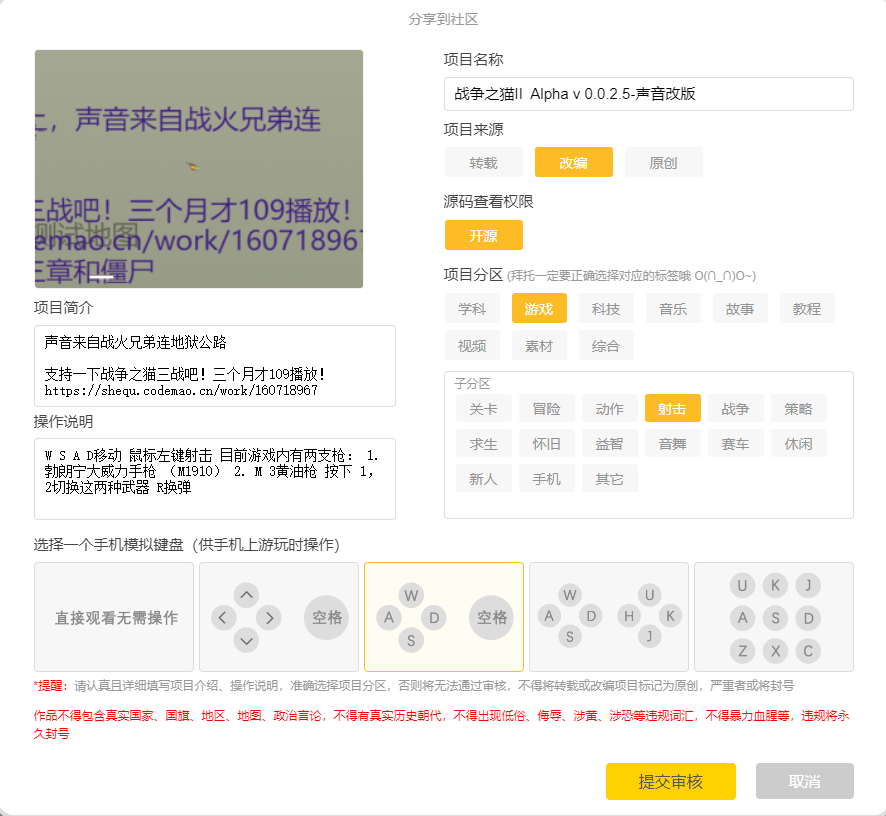The image size is (886, 816).
Task: Click the 提交审核 submit button
Action: 670,781
